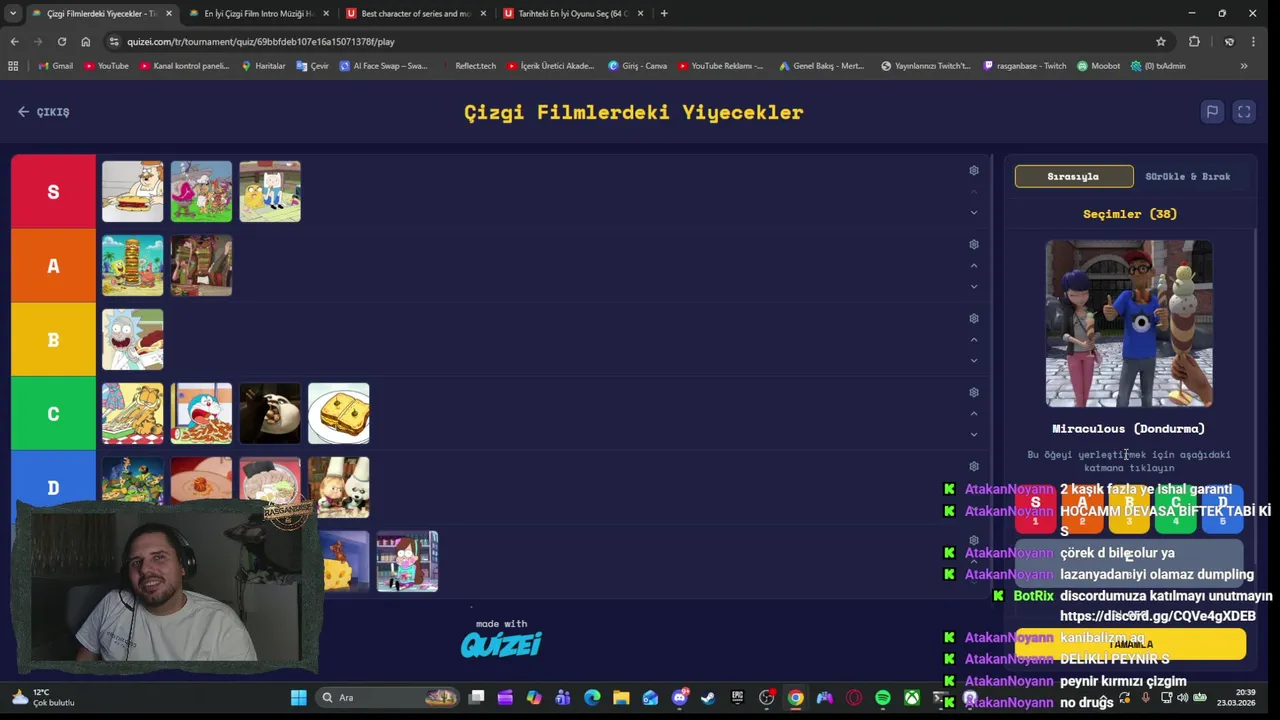Place item in red S tier button

click(1035, 510)
